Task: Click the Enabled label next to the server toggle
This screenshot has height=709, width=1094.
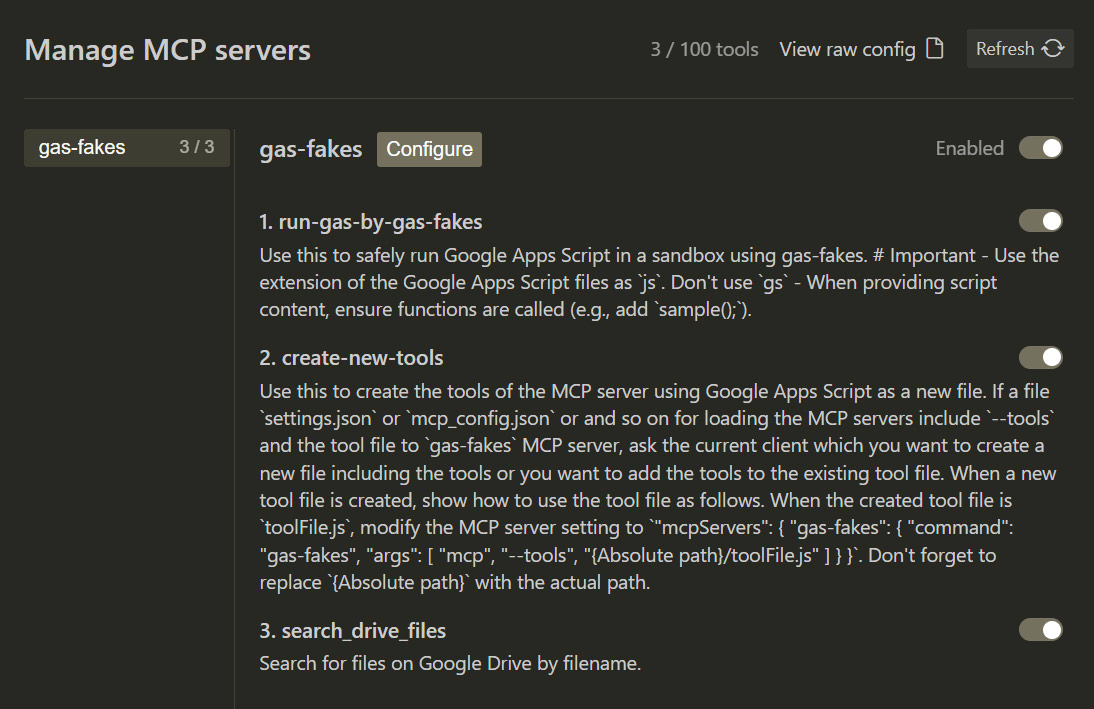Action: click(969, 148)
